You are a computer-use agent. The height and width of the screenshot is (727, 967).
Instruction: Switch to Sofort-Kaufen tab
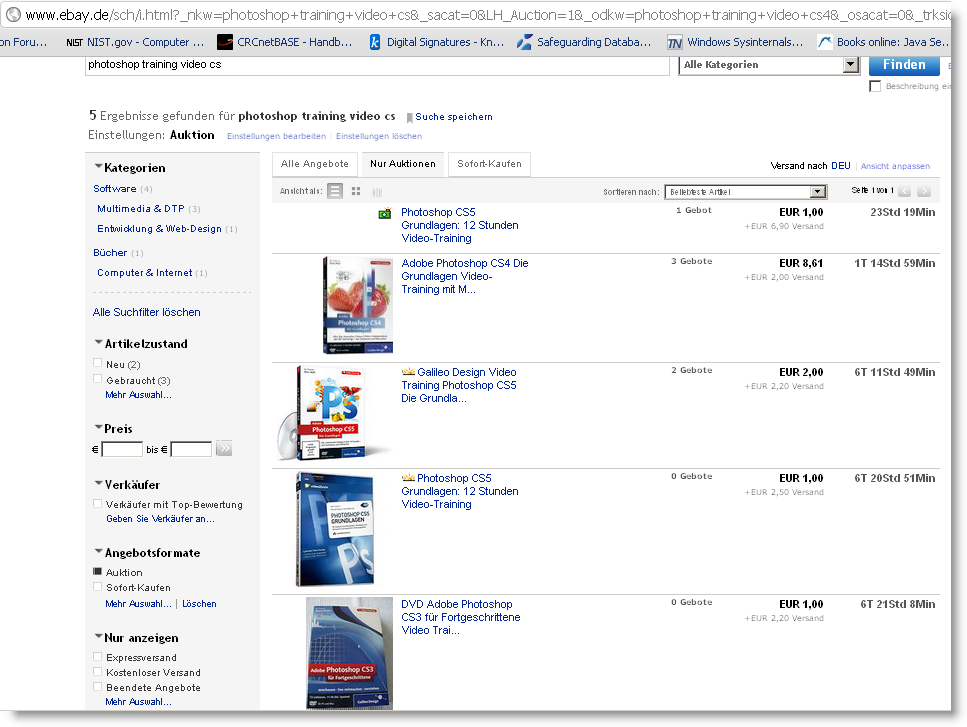coord(490,164)
